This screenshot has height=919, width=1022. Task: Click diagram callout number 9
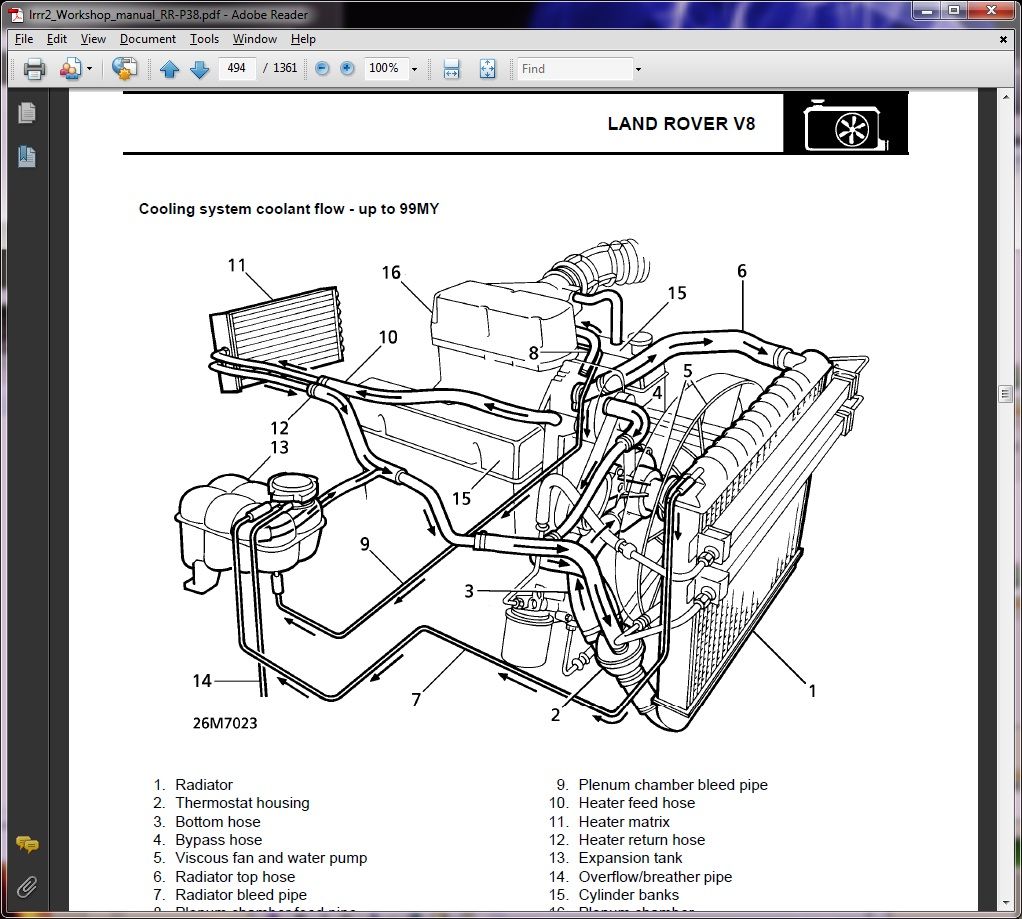[x=365, y=544]
